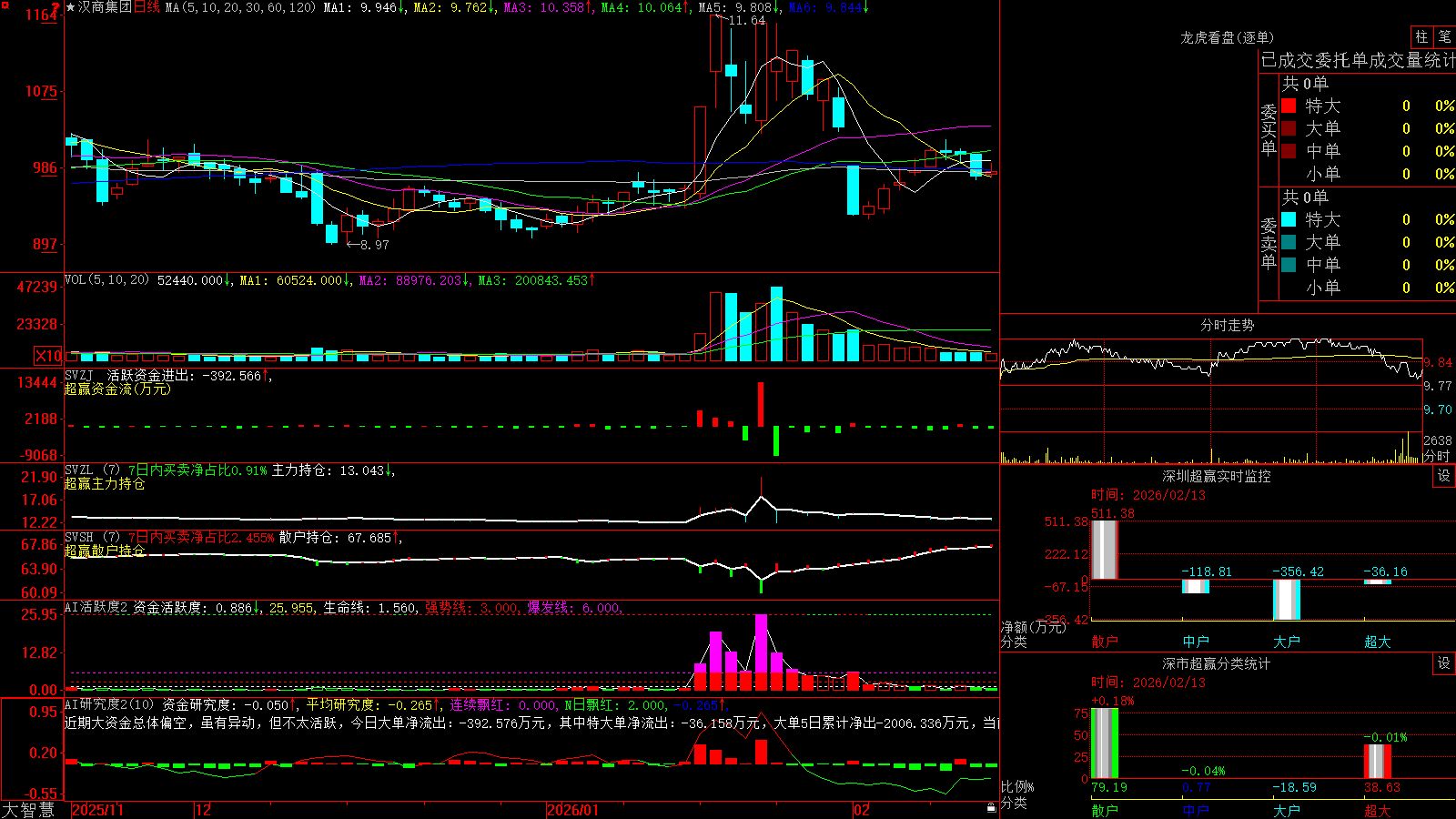The height and width of the screenshot is (819, 1456).
Task: Click the 深圳超赢实时监控 title
Action: [x=1217, y=476]
